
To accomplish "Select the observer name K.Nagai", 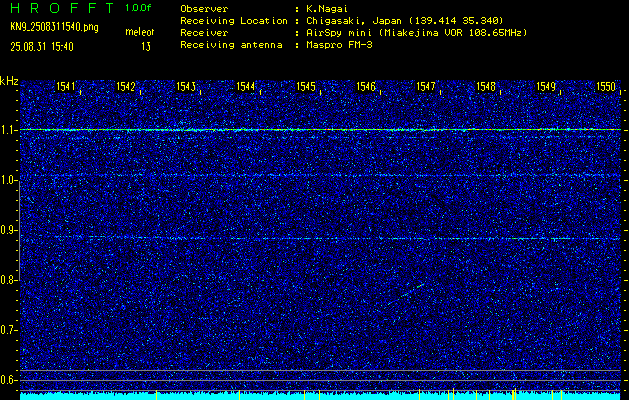I will 329,8.
